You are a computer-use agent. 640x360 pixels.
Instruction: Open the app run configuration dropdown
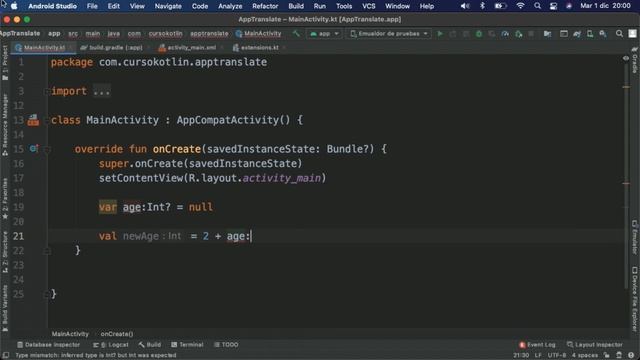point(324,34)
